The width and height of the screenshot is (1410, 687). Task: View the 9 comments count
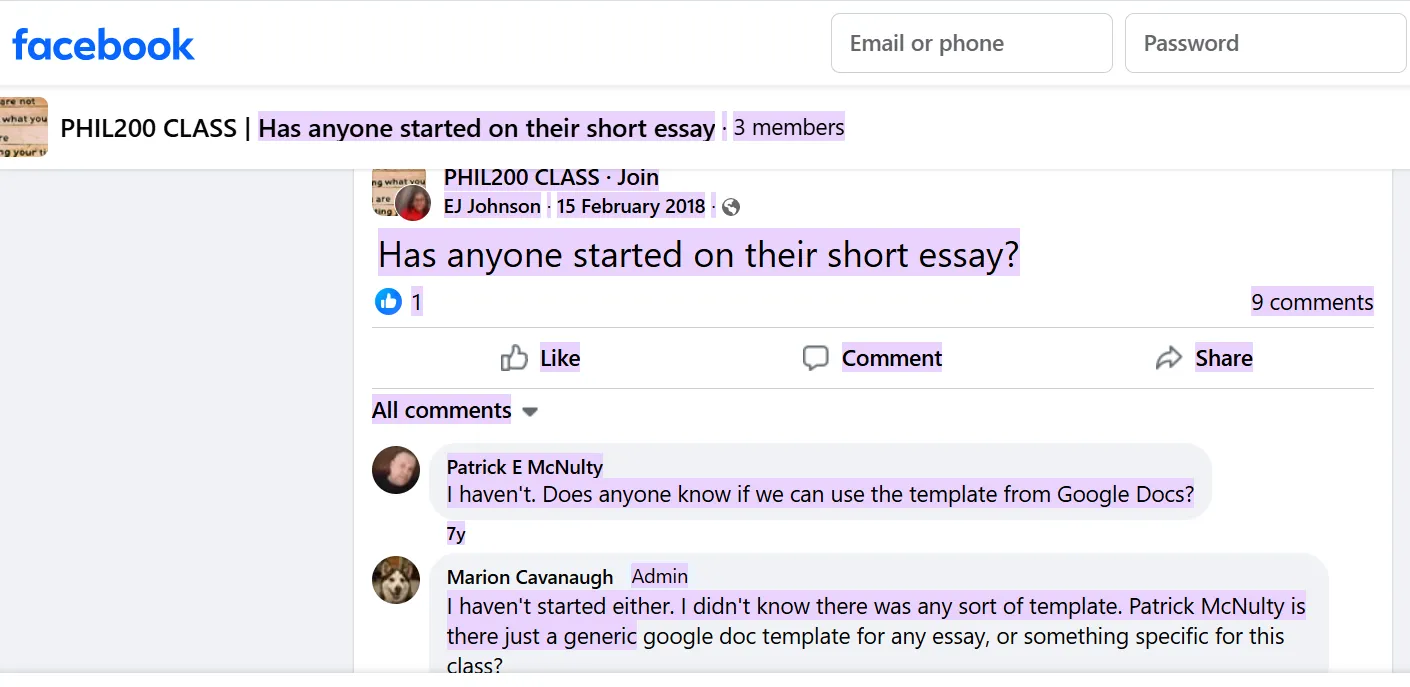[x=1312, y=302]
